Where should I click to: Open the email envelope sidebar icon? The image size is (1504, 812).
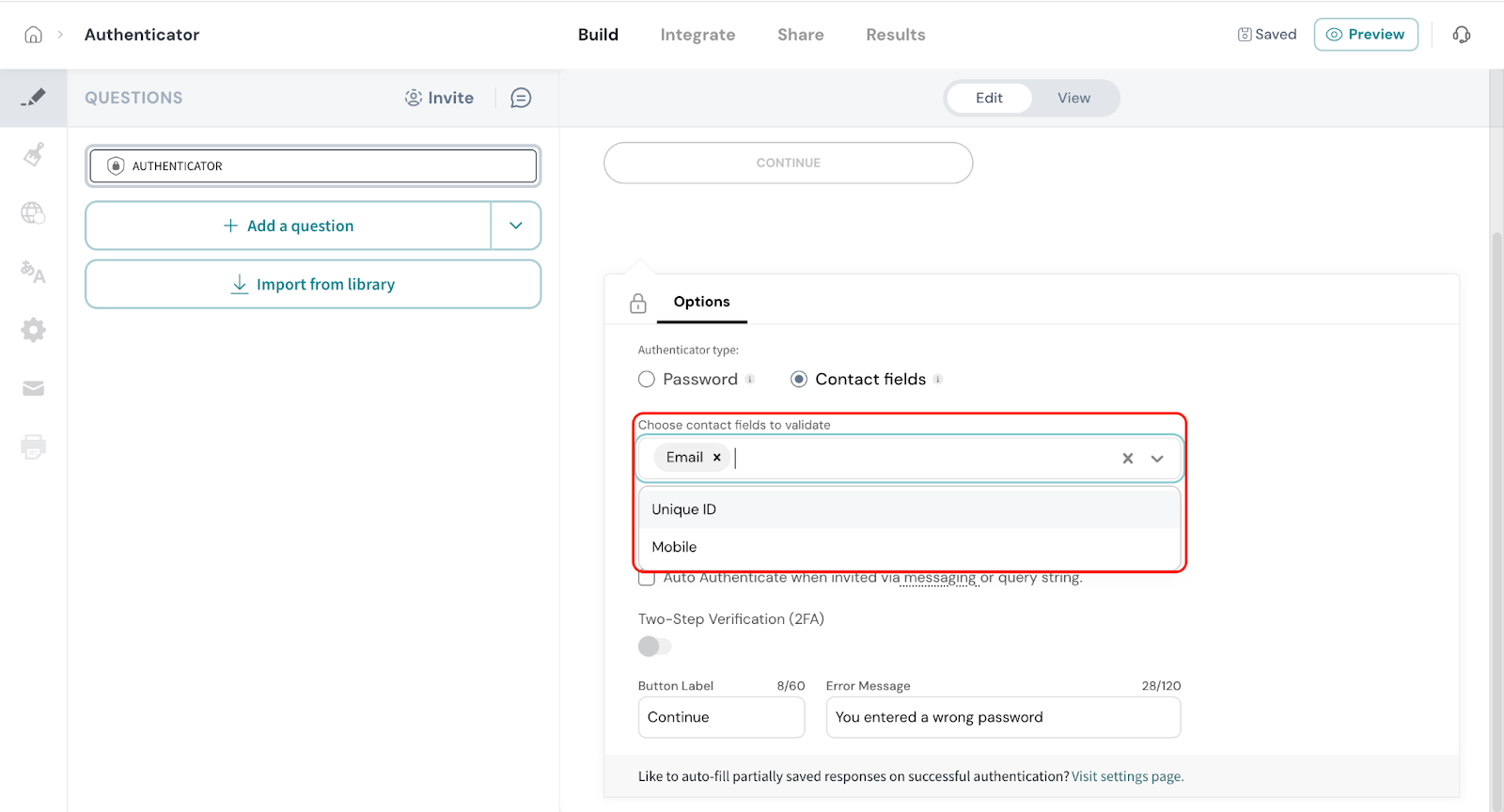(x=34, y=388)
